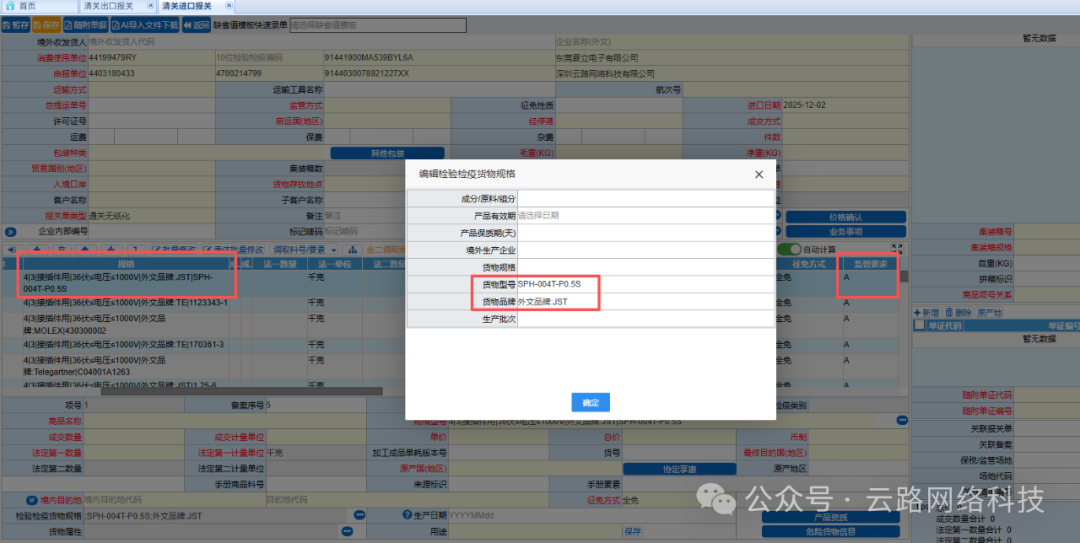Click the 原产地 button in 单证 panel

(x=989, y=313)
